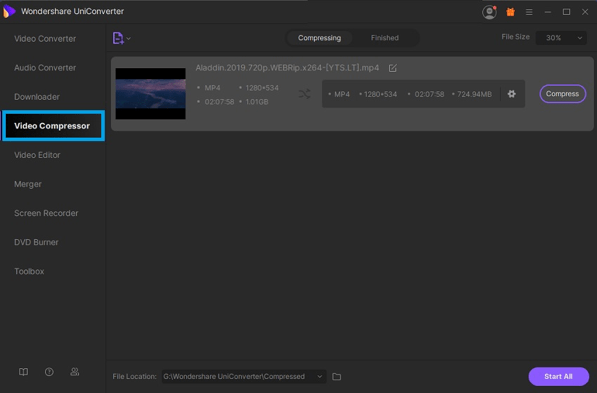Click the source 1280*534 resolution text
This screenshot has width=597, height=393.
pyautogui.click(x=262, y=88)
